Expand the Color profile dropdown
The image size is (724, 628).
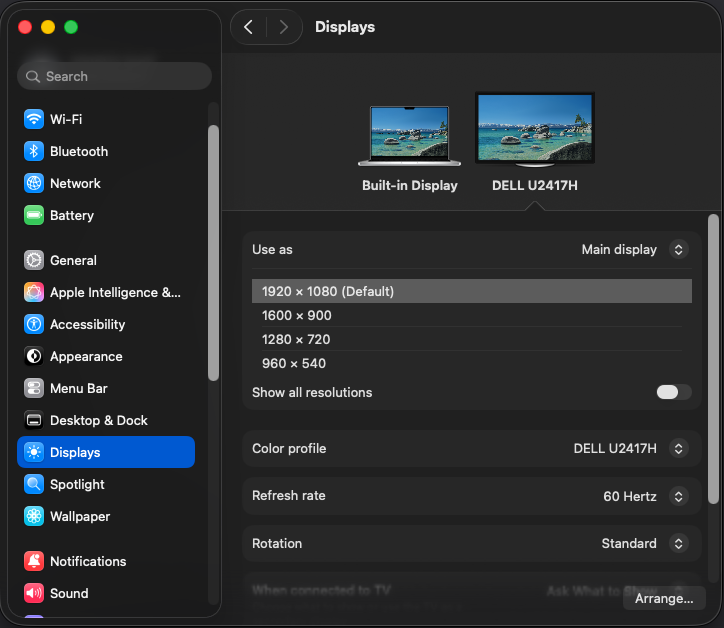(678, 448)
